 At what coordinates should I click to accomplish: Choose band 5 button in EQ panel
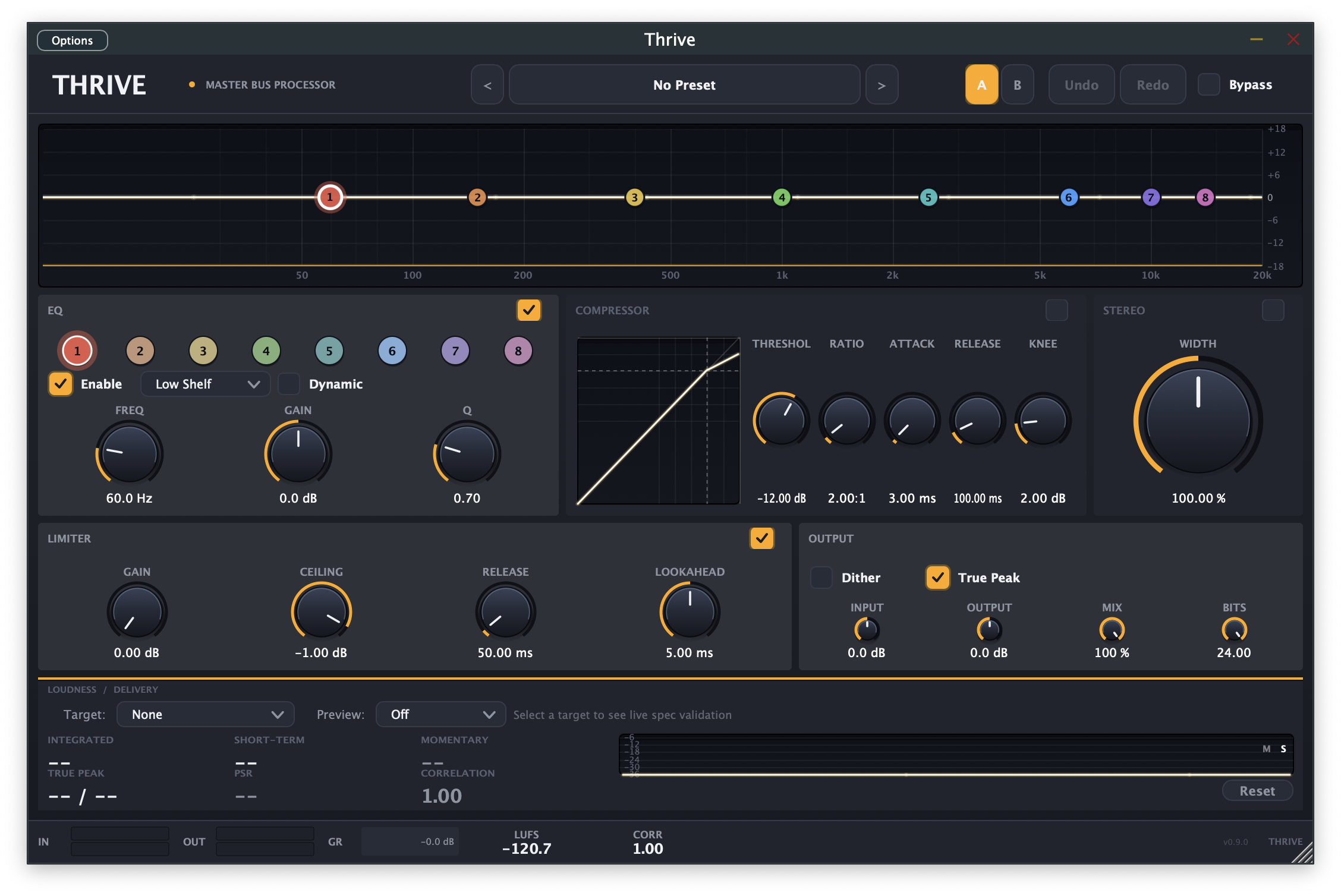tap(329, 351)
